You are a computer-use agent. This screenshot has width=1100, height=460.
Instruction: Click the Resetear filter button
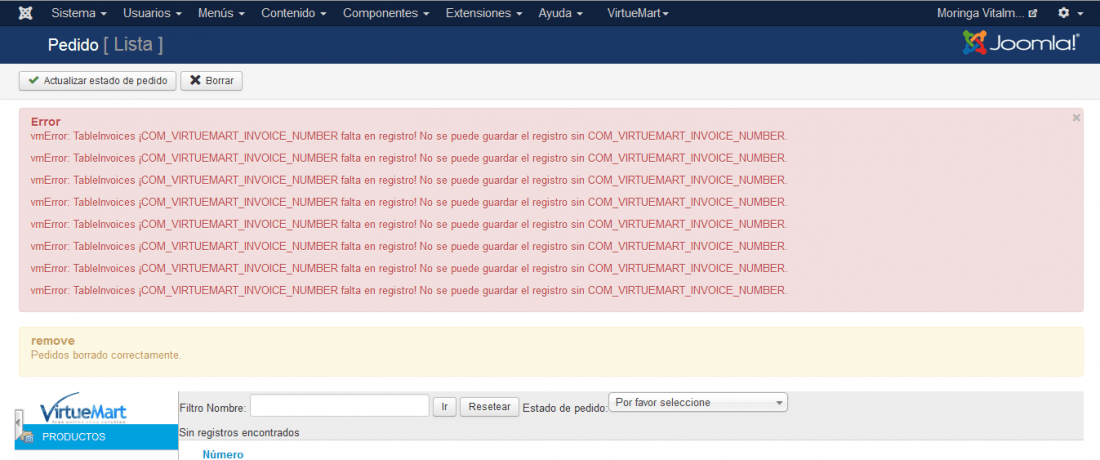(490, 407)
